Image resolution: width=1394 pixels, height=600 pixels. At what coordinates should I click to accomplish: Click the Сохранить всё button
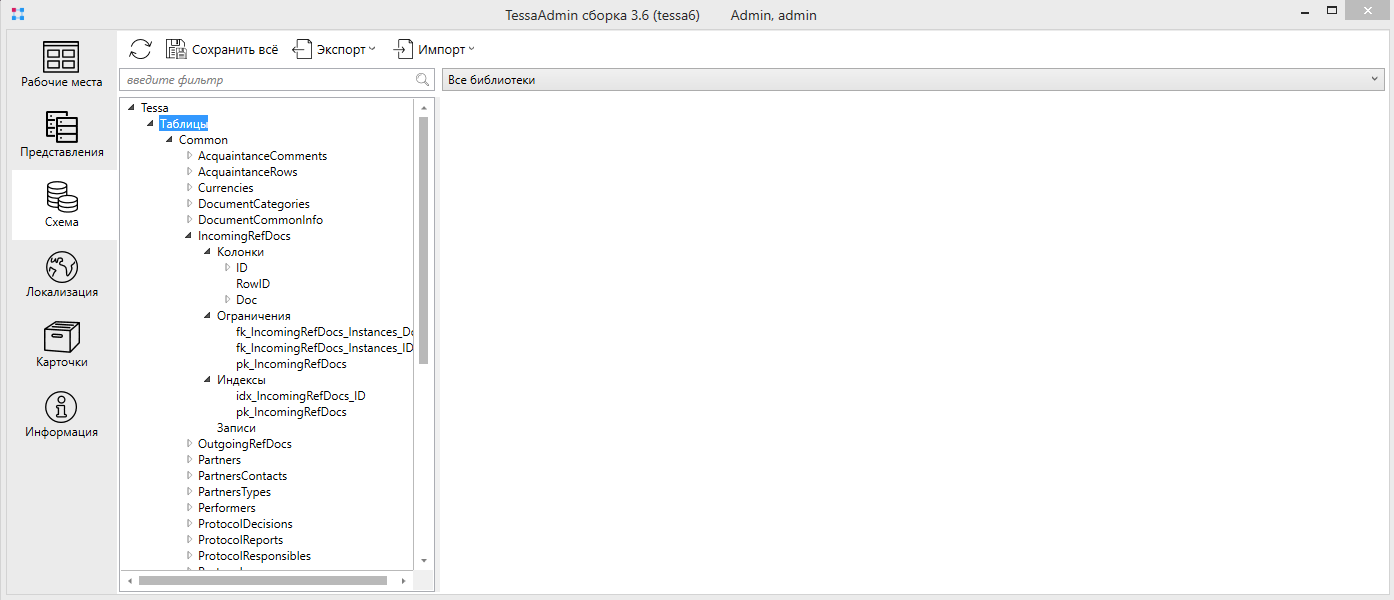[222, 49]
